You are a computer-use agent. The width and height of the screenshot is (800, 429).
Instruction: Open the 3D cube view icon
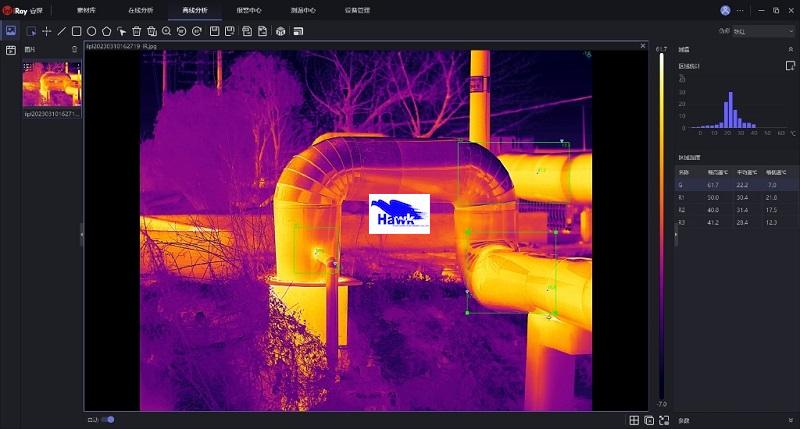click(x=281, y=31)
